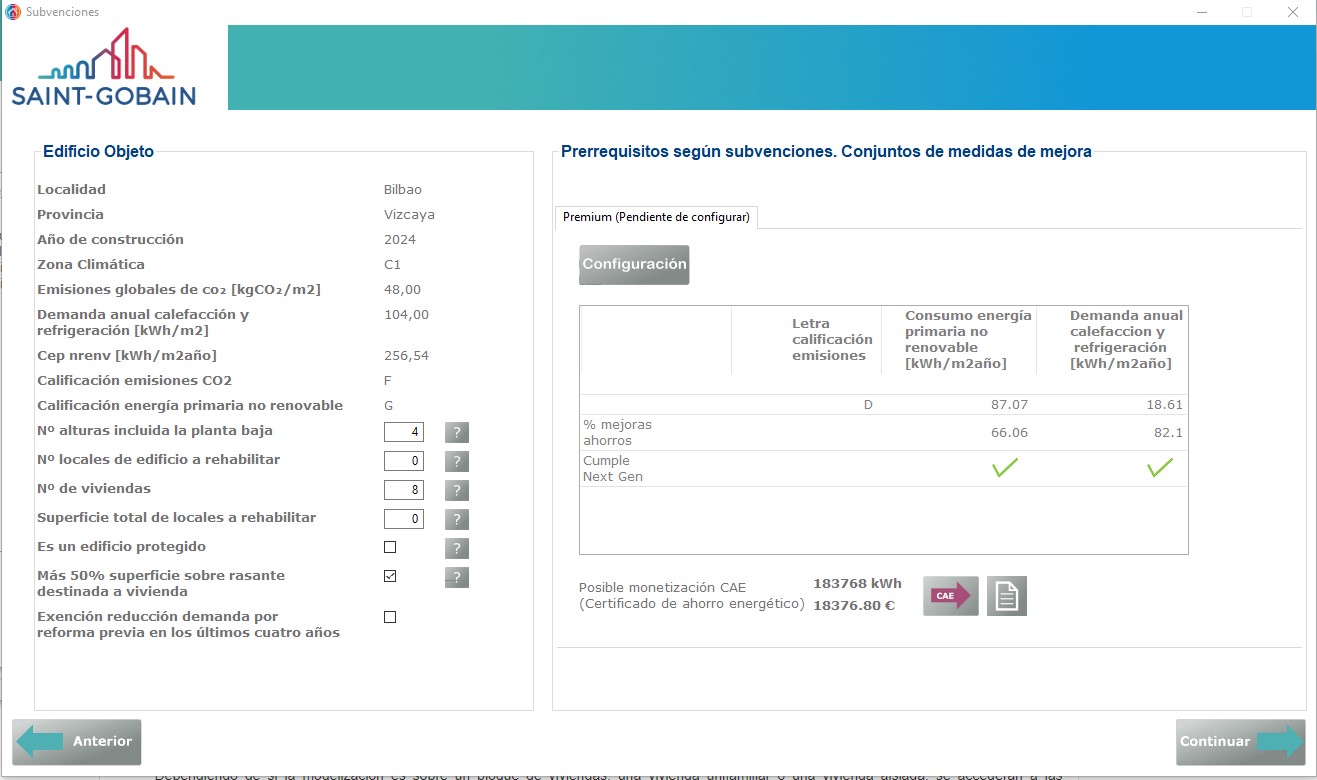
Task: Proceed with the Continuar button
Action: [x=1240, y=742]
